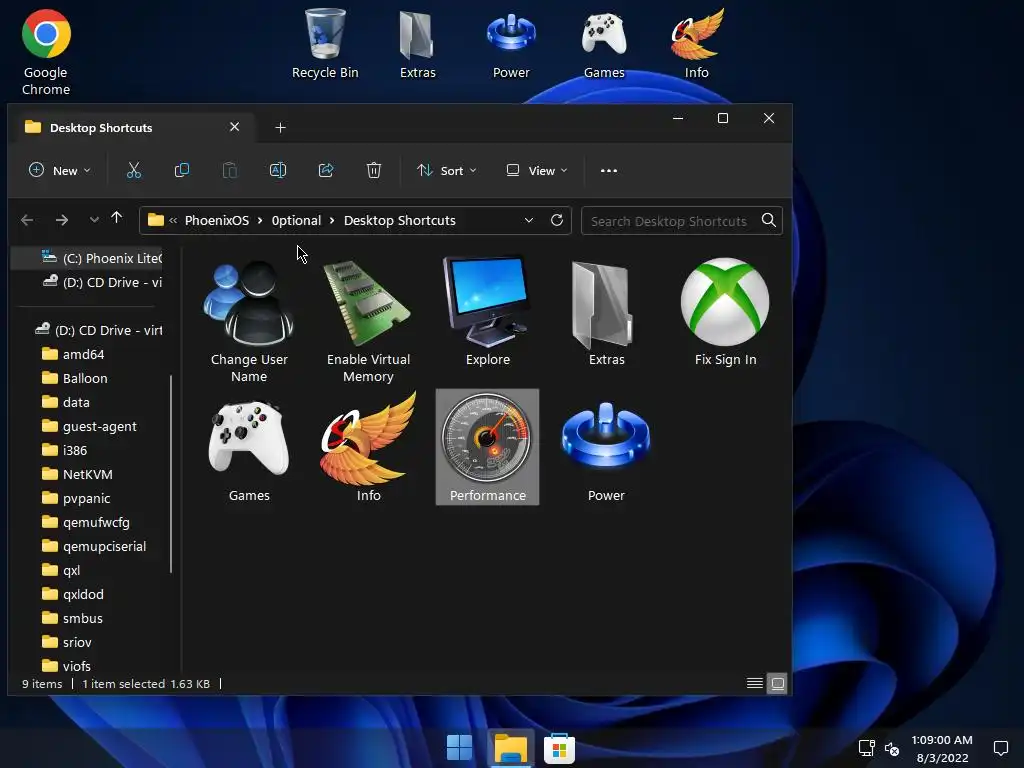This screenshot has height=768, width=1024.
Task: Navigate to PhoenixOS in address bar
Action: [217, 221]
